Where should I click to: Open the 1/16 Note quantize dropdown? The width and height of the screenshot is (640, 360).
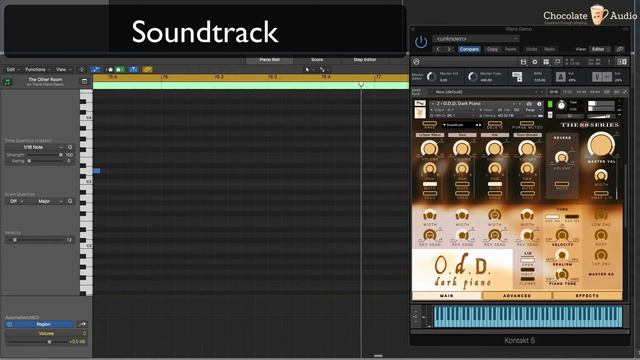coord(35,147)
